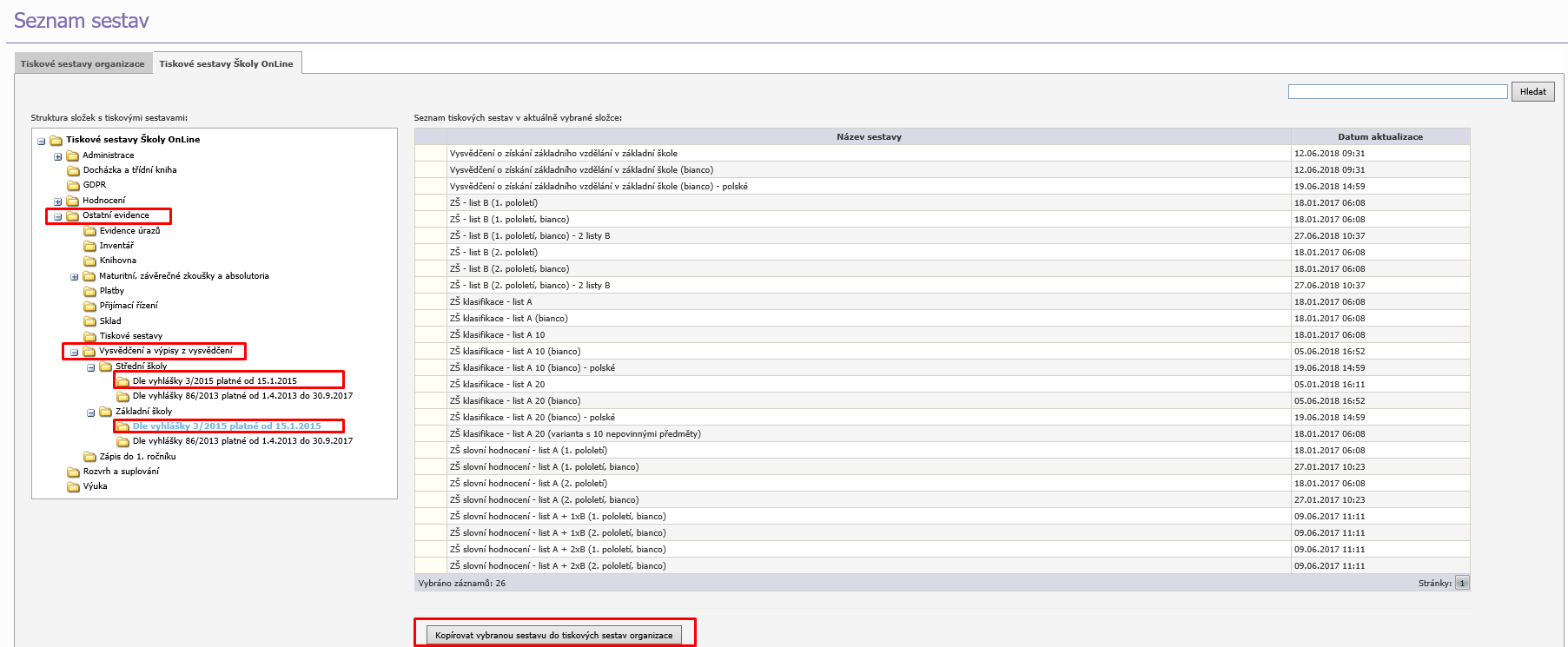The width and height of the screenshot is (1568, 647).
Task: Open Dle vyhlášky 3/2015 under Střední školy
Action: tap(215, 381)
